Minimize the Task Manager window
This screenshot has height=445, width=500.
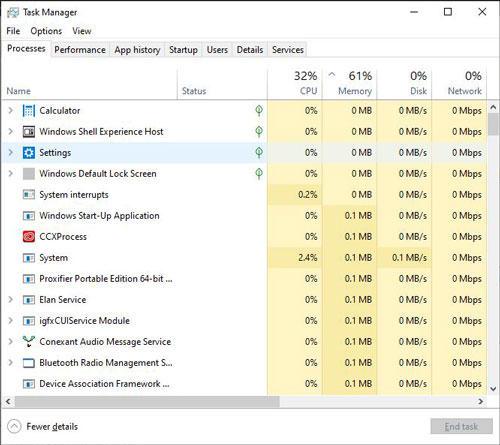click(x=414, y=12)
